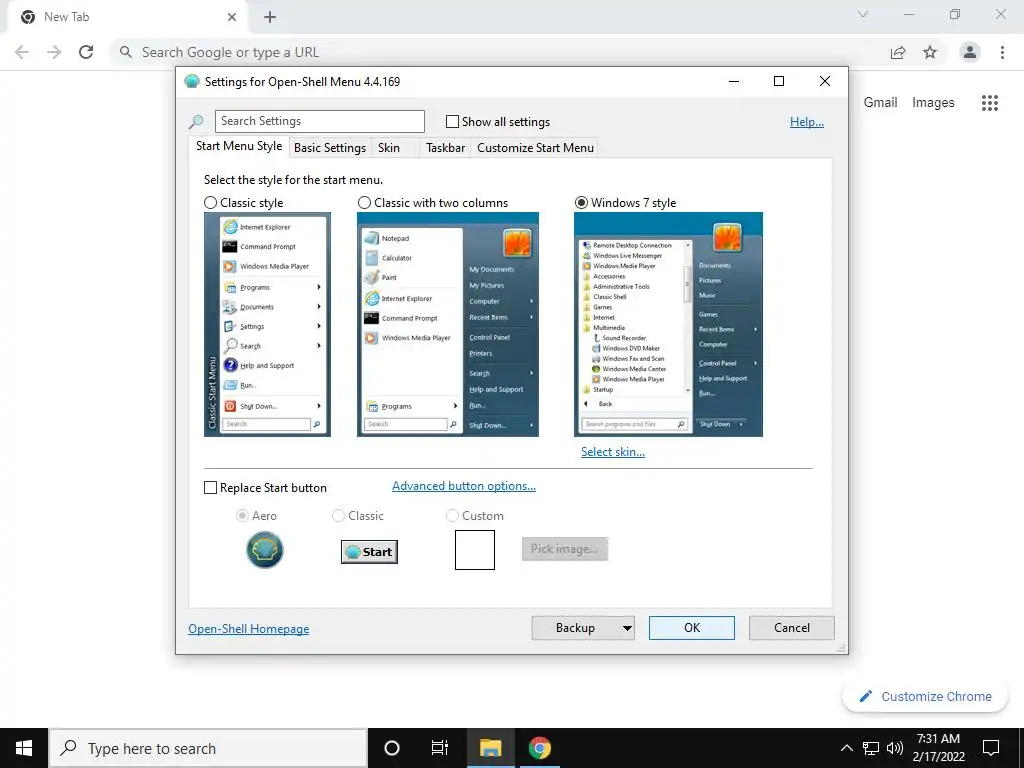This screenshot has height=768, width=1024.
Task: Click the share page icon in Chrome
Action: [x=898, y=52]
